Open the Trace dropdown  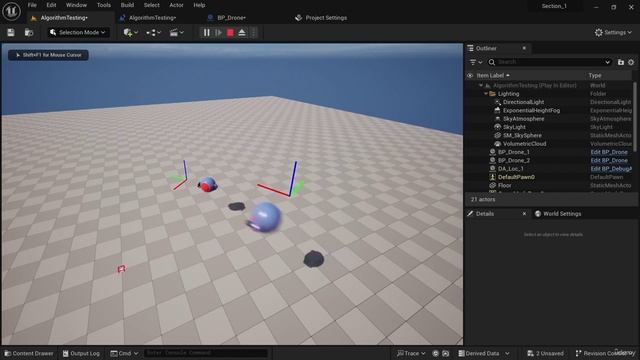[411, 353]
